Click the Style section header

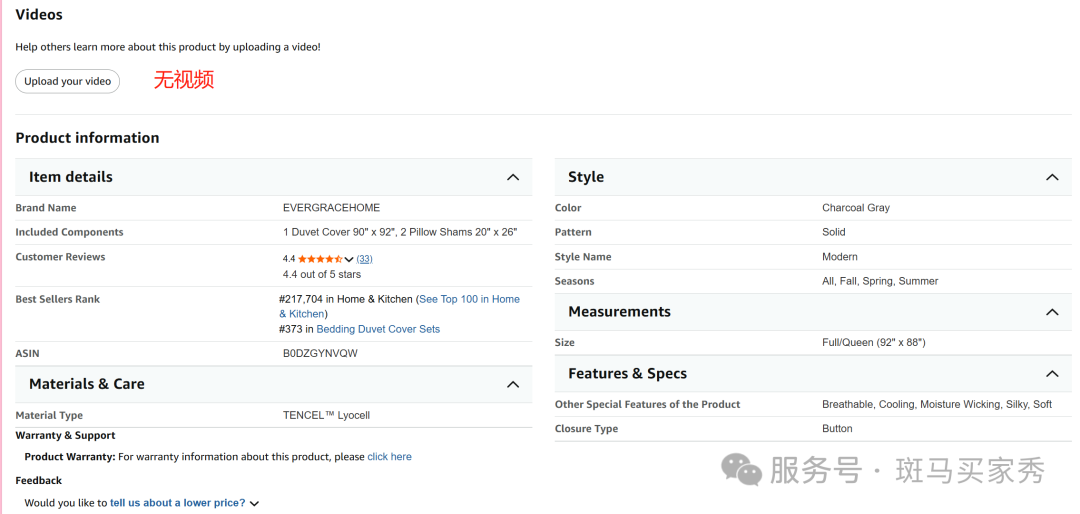[586, 177]
